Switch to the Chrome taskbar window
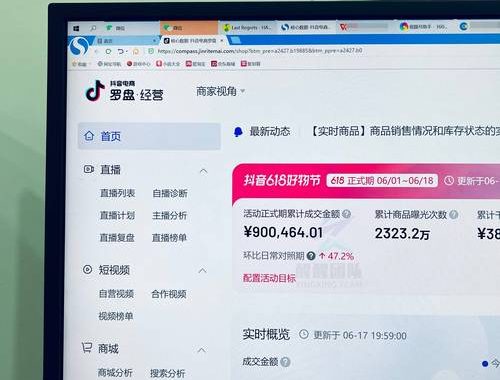This screenshot has height=380, width=500. (424, 26)
